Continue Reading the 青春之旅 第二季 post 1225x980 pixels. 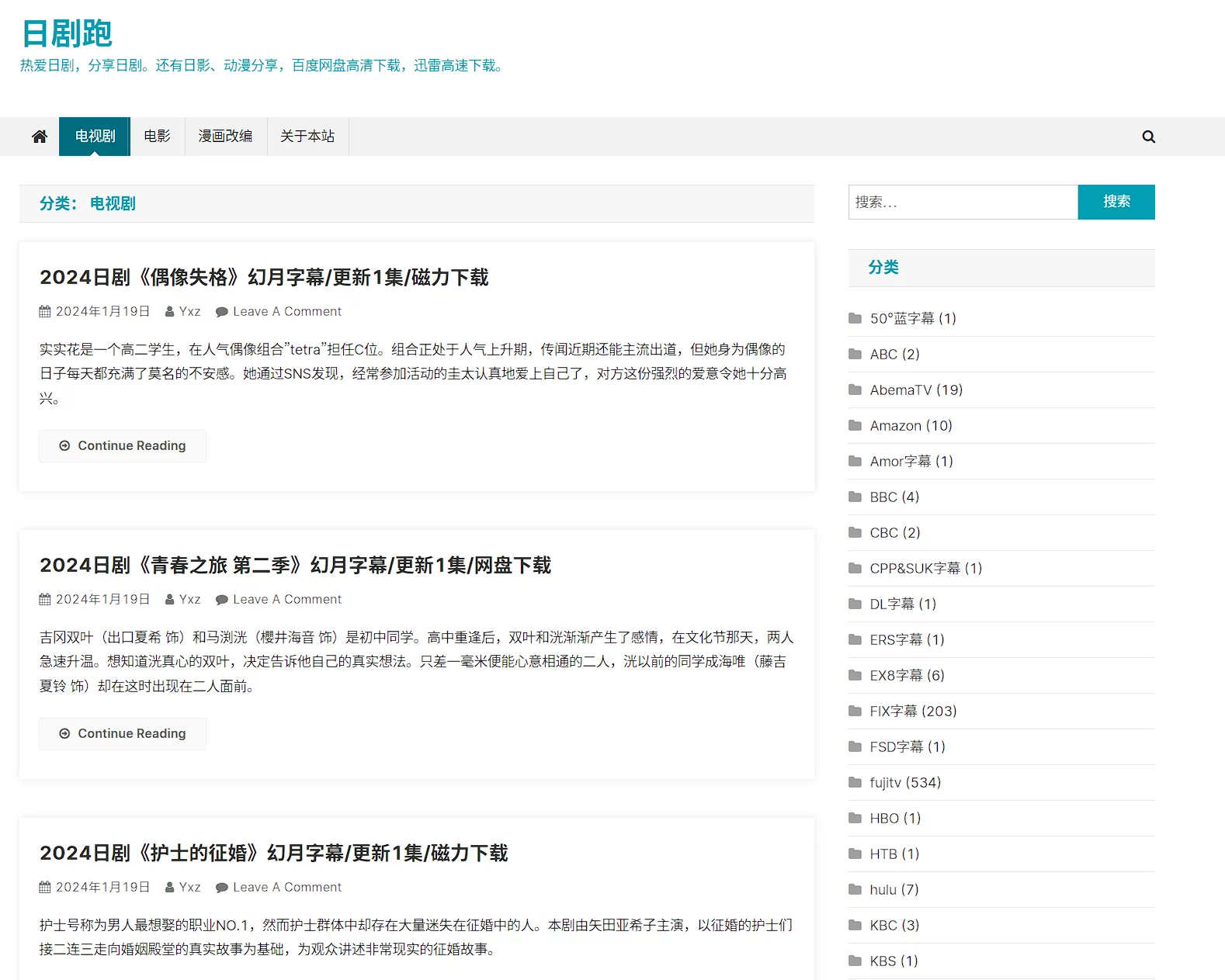coord(123,734)
